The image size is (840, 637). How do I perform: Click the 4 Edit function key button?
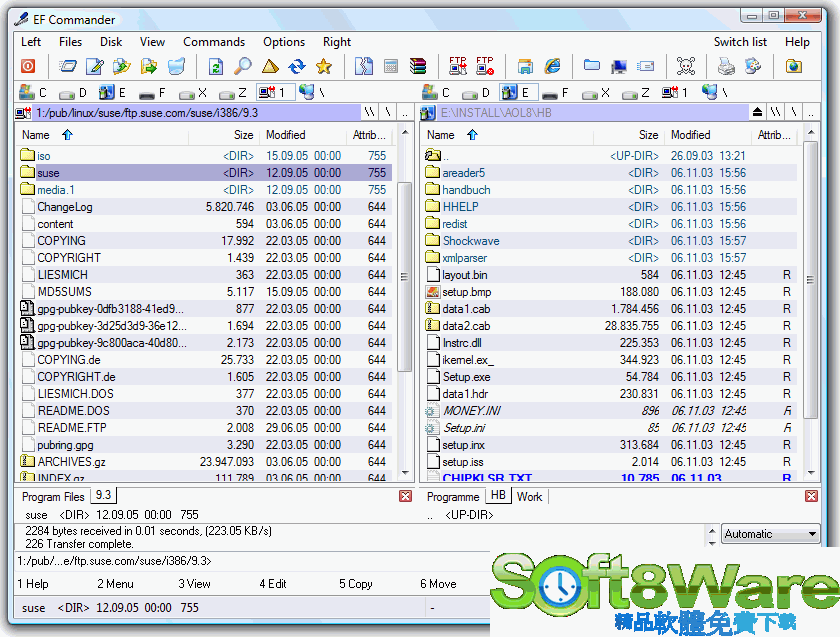pyautogui.click(x=273, y=584)
